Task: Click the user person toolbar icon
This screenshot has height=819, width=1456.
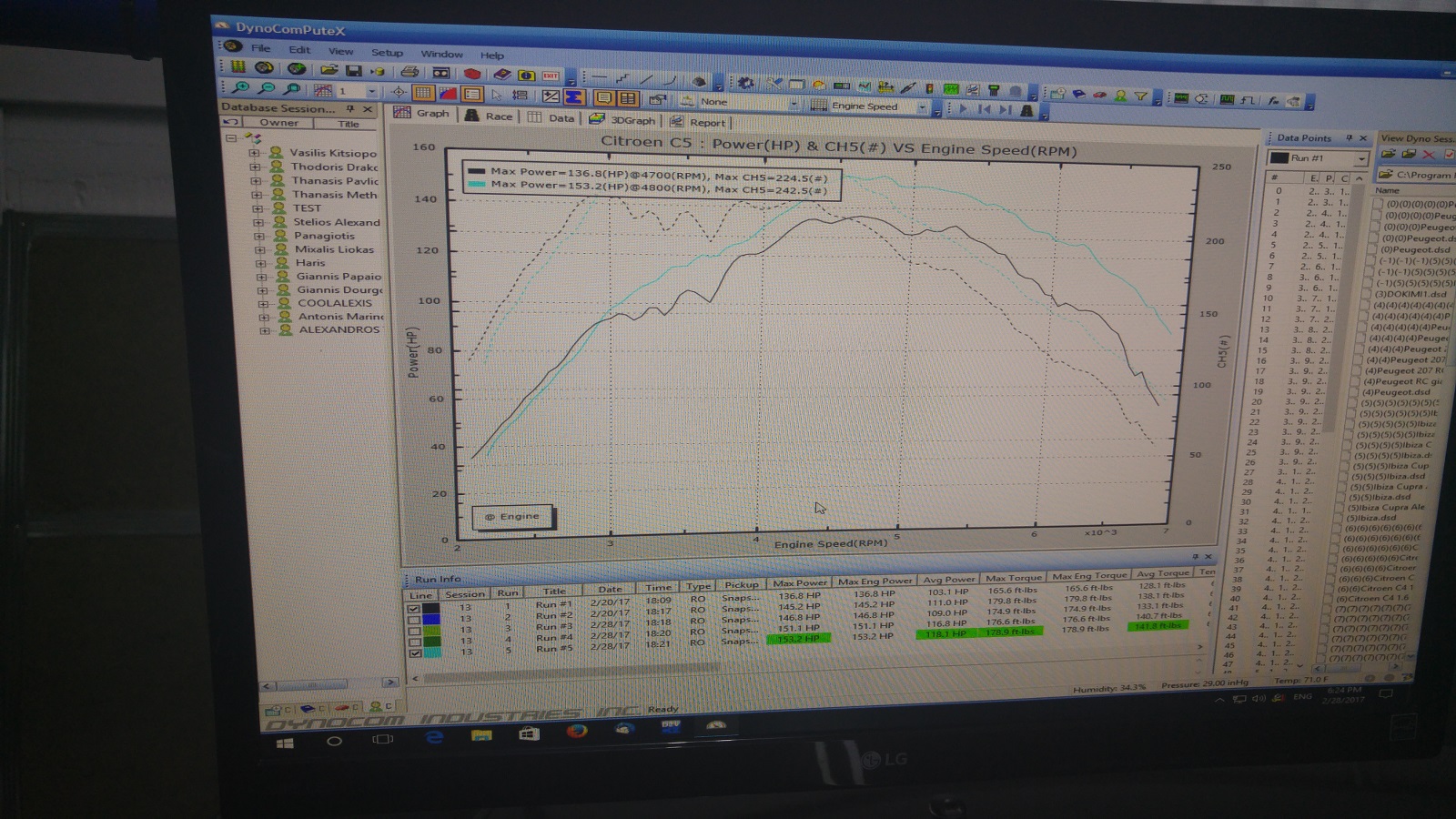Action: pos(1120,95)
